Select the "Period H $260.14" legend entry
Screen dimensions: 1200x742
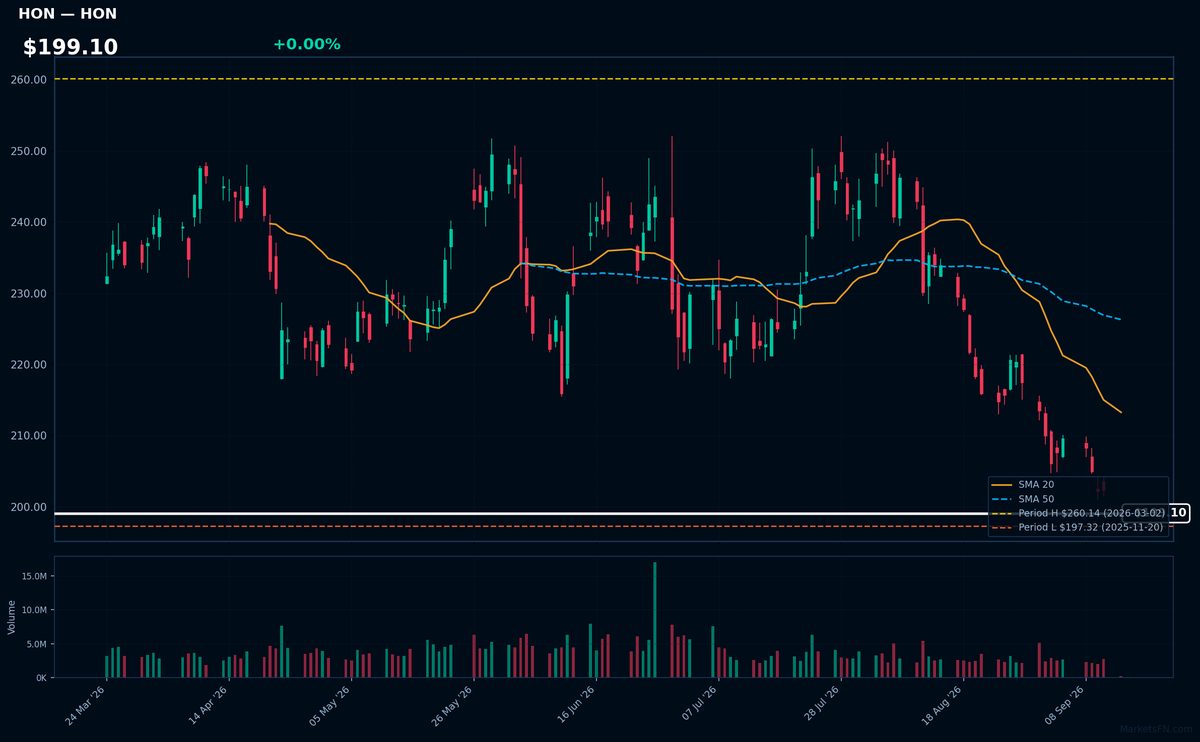pos(1078,513)
